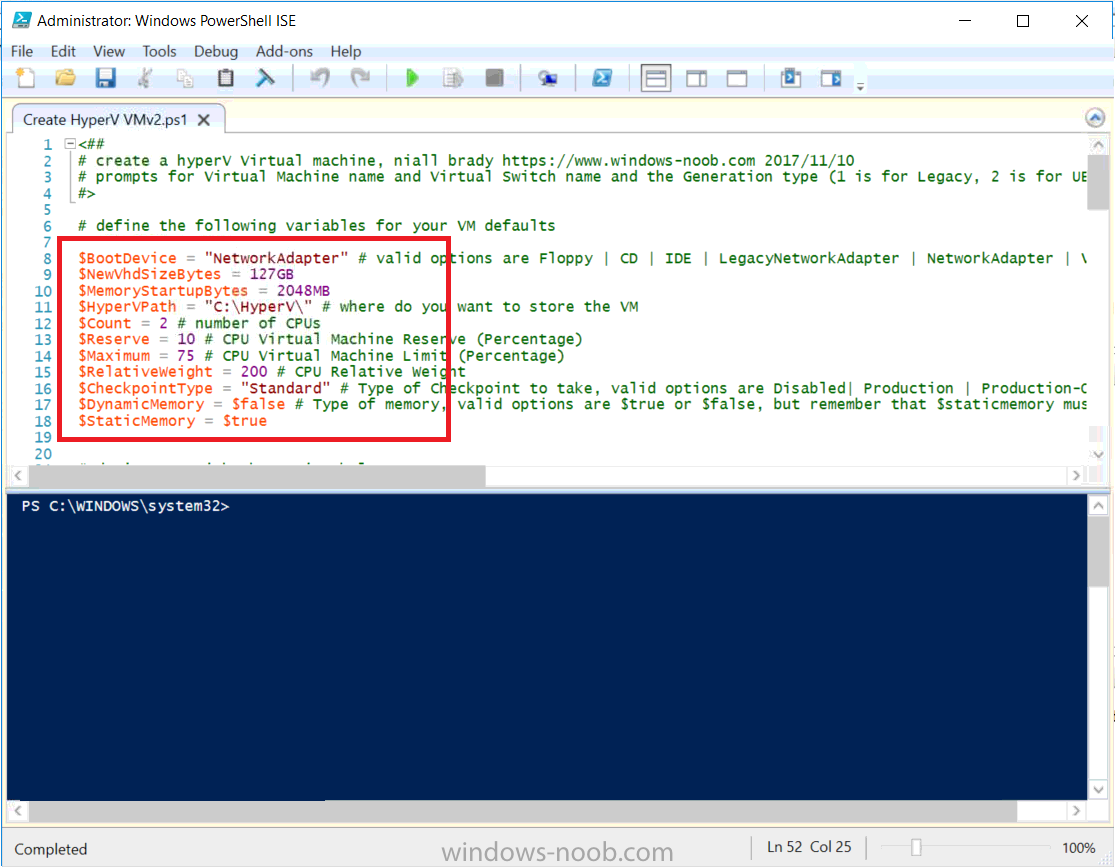Open the File menu
Image resolution: width=1115 pixels, height=867 pixels.
pyautogui.click(x=21, y=51)
